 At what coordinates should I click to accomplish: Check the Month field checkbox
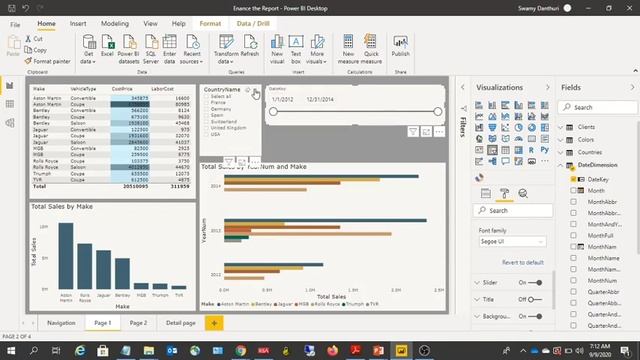point(573,191)
